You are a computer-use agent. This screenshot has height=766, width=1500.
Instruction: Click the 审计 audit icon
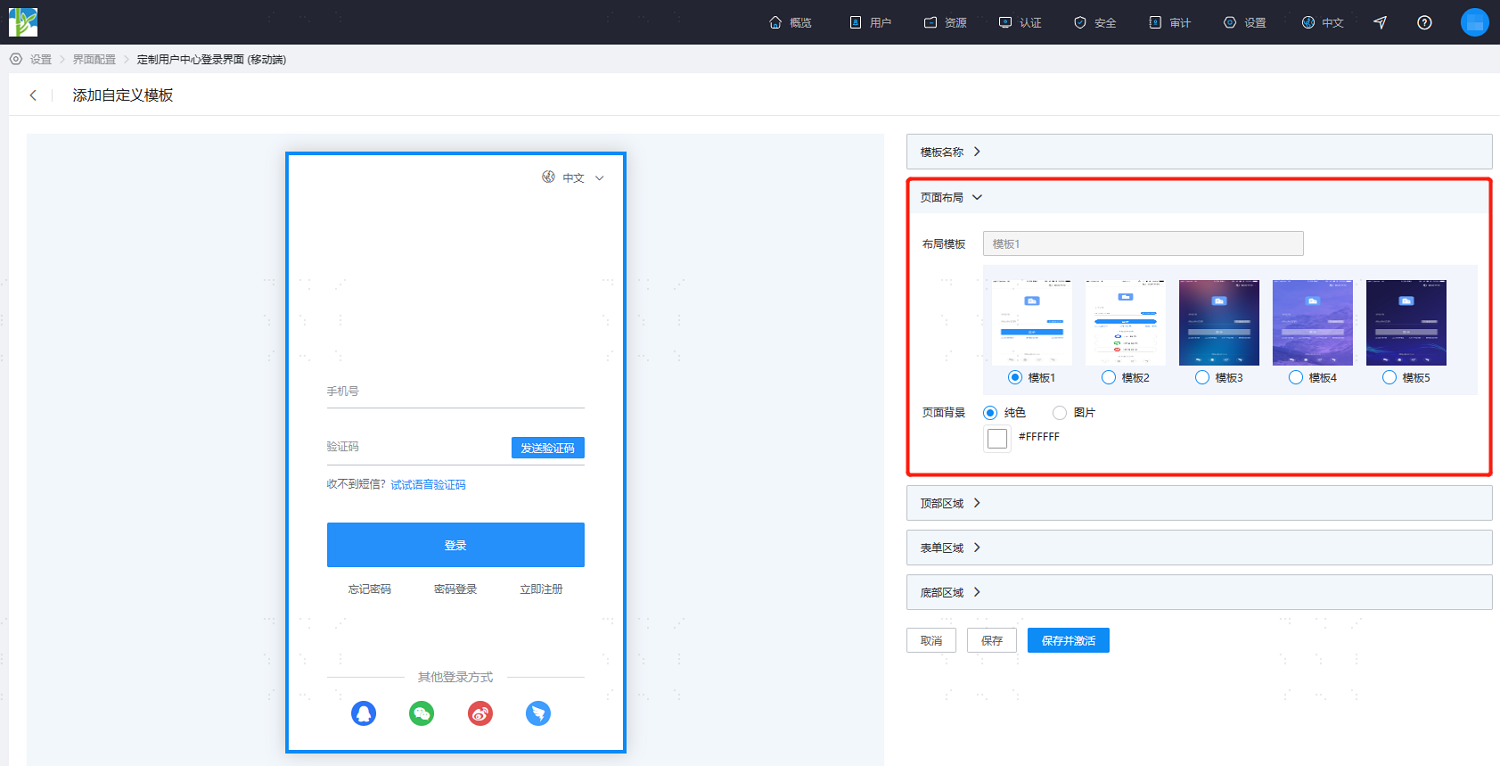[x=1155, y=22]
